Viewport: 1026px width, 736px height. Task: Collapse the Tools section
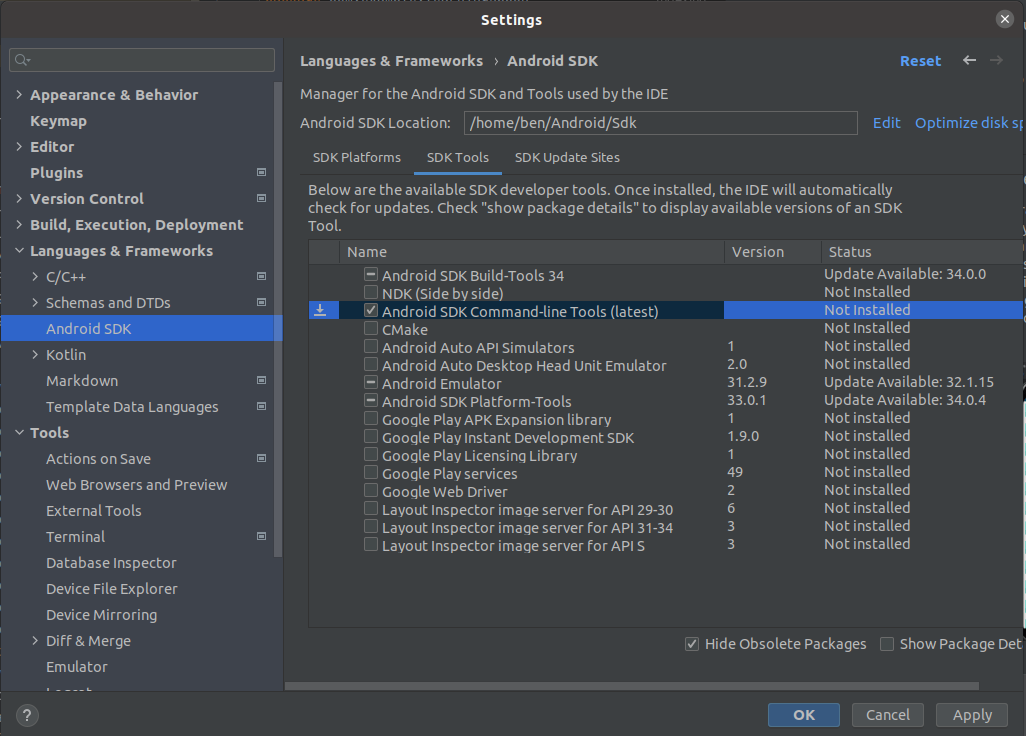pyautogui.click(x=19, y=432)
